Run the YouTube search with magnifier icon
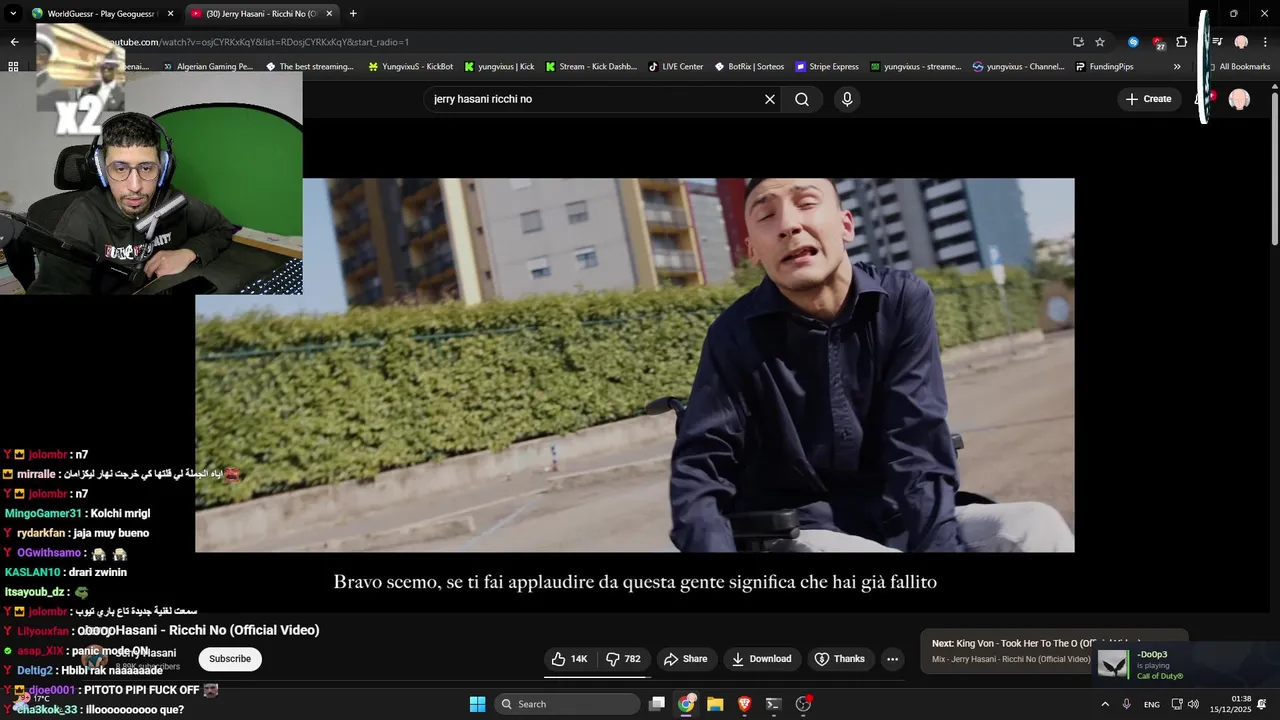This screenshot has width=1280, height=720. click(802, 99)
